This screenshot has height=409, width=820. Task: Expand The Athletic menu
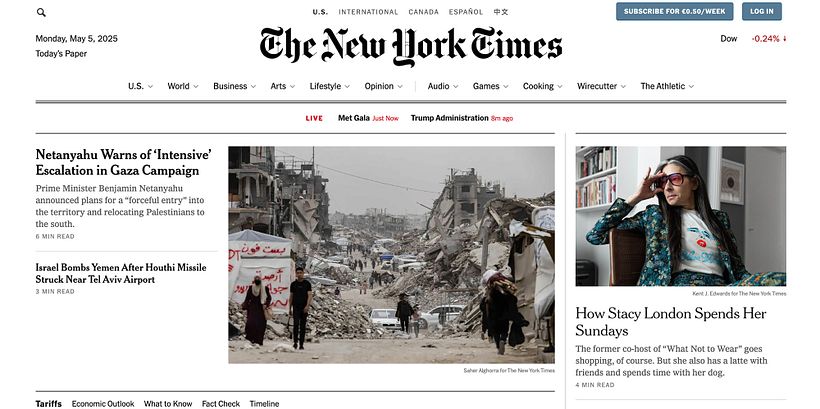click(x=667, y=86)
